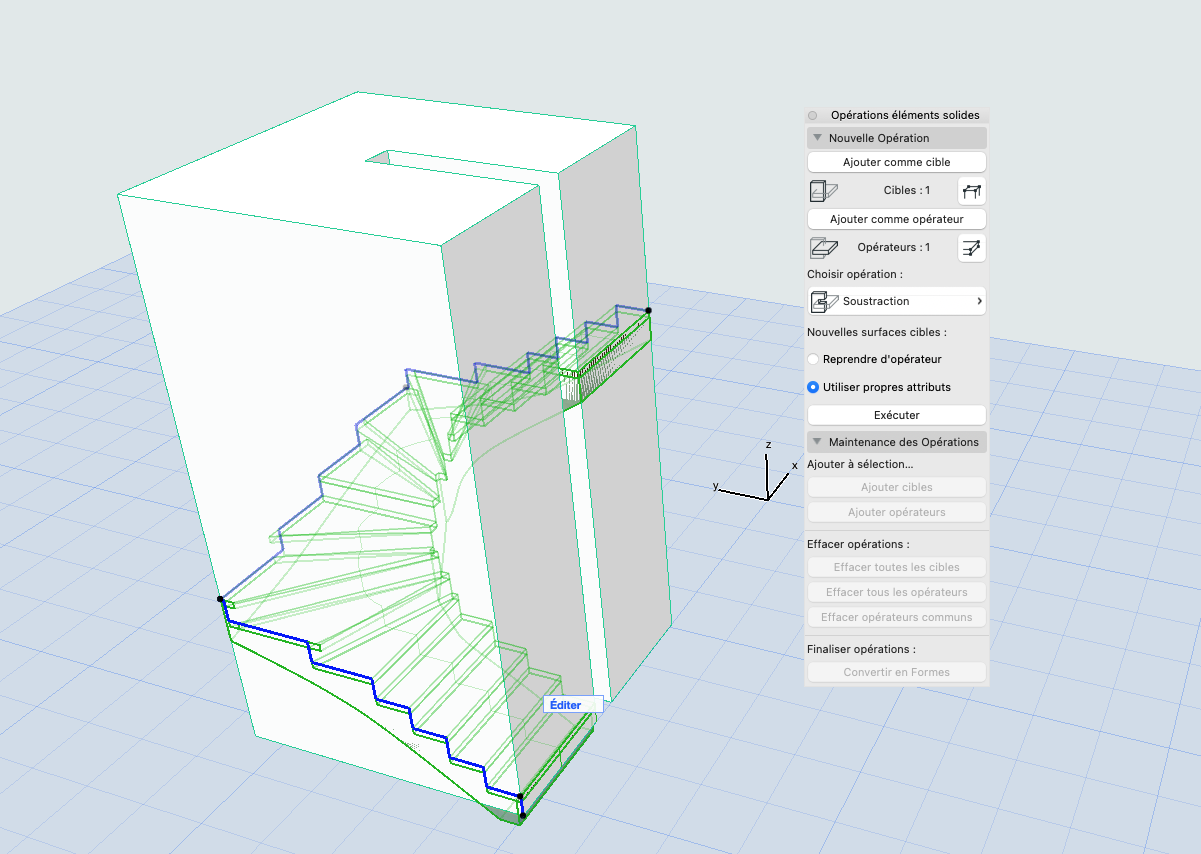Click the operator elements icon left of Opérateurs

pyautogui.click(x=823, y=247)
